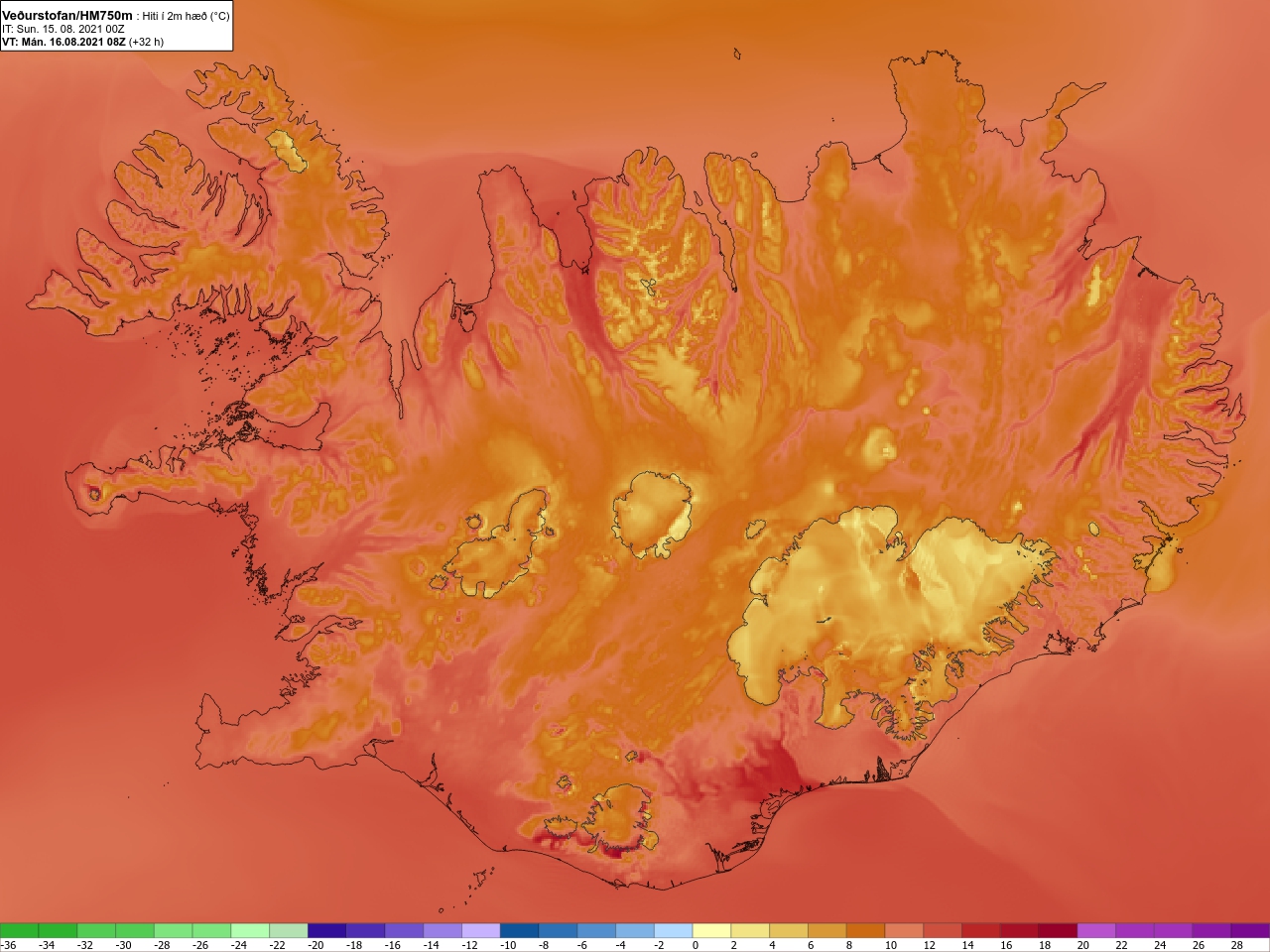Click the "IT: Sun. 15. 08. 2021 00Z" line
The width and height of the screenshot is (1270, 952).
coord(63,29)
